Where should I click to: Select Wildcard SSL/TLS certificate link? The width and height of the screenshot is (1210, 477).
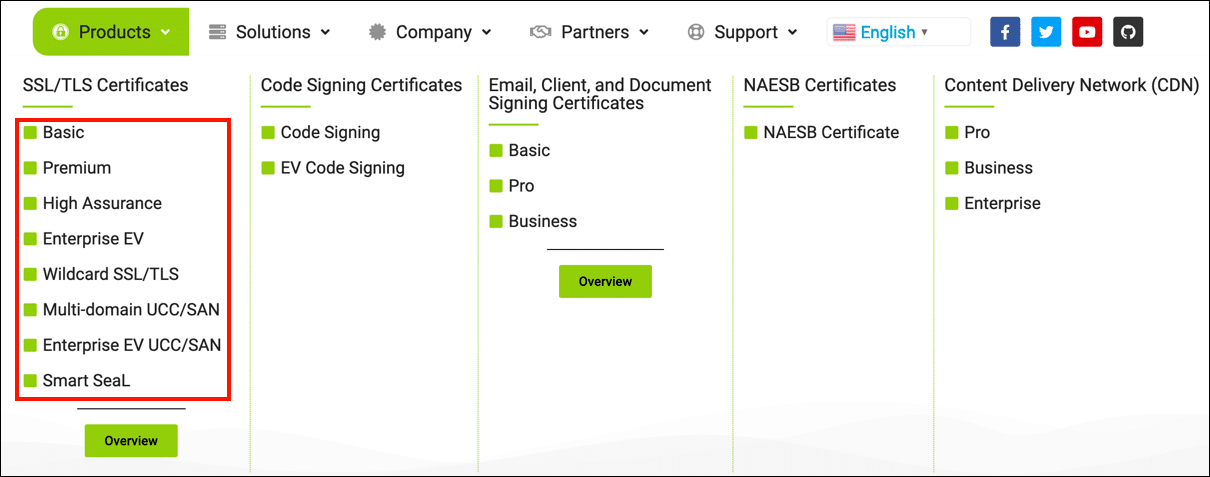coord(110,274)
